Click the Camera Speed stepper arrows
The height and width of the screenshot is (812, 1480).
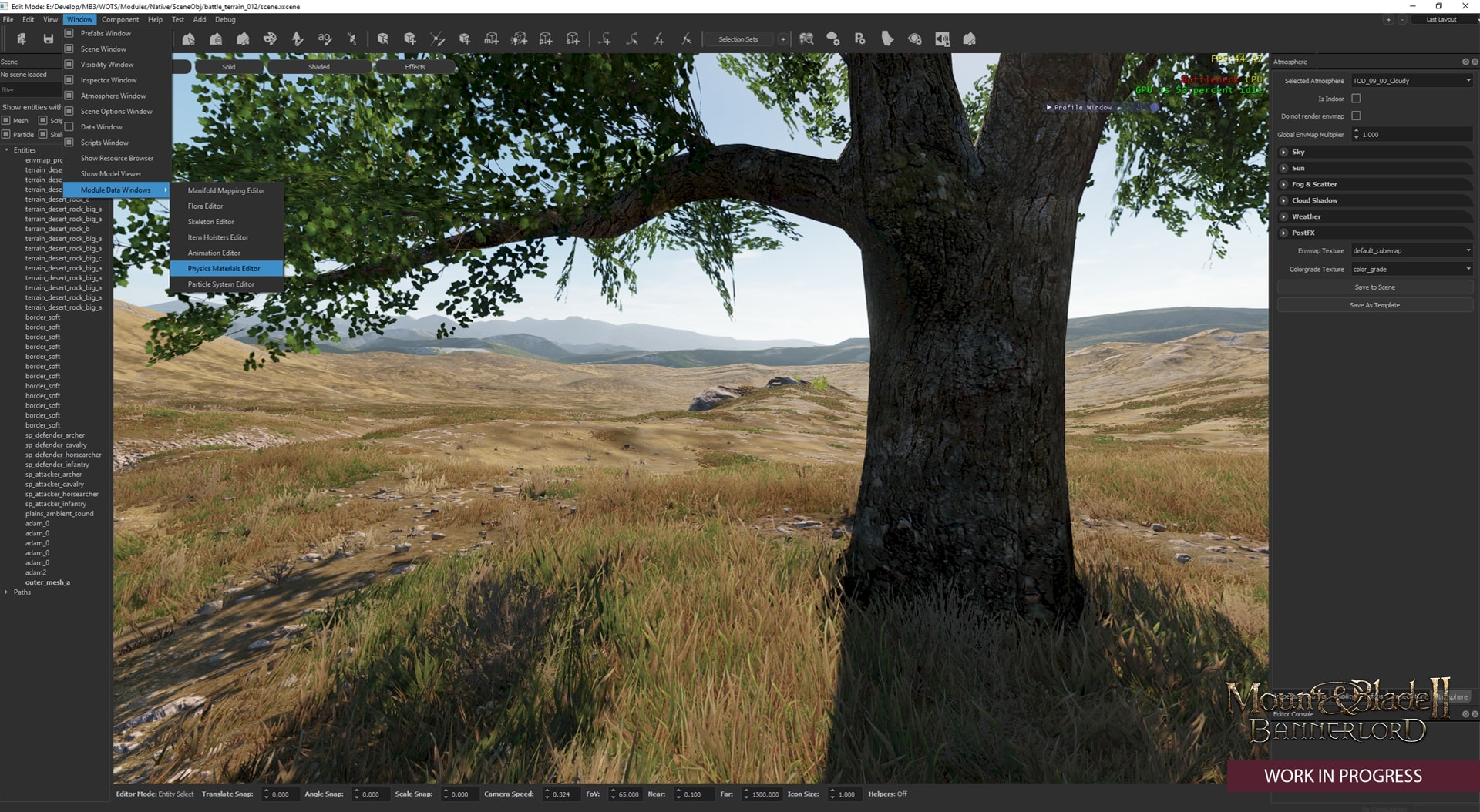[547, 794]
